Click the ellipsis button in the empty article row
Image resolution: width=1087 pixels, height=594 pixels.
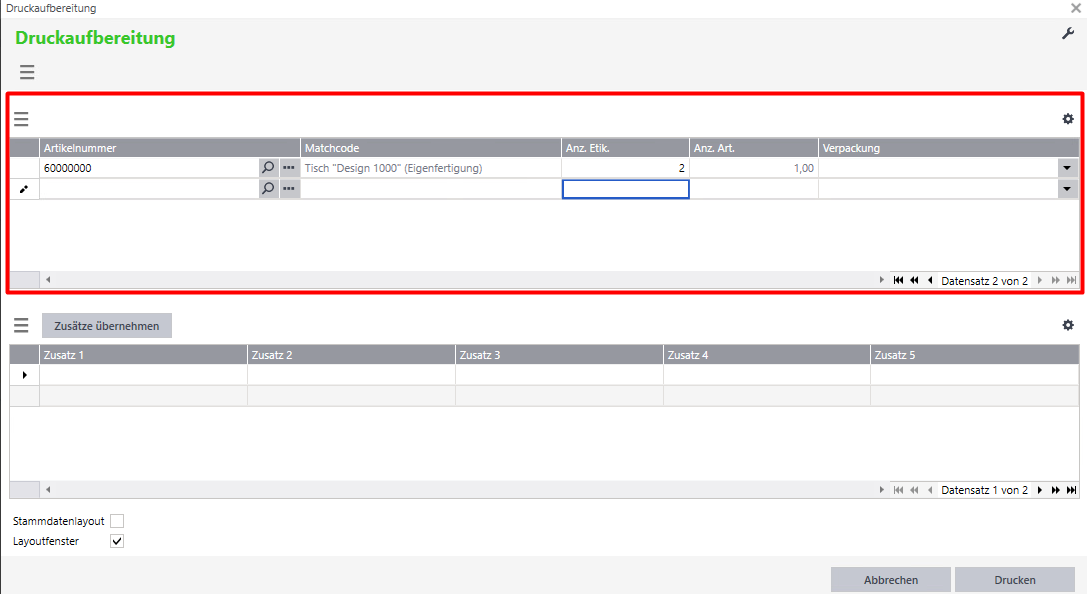289,188
